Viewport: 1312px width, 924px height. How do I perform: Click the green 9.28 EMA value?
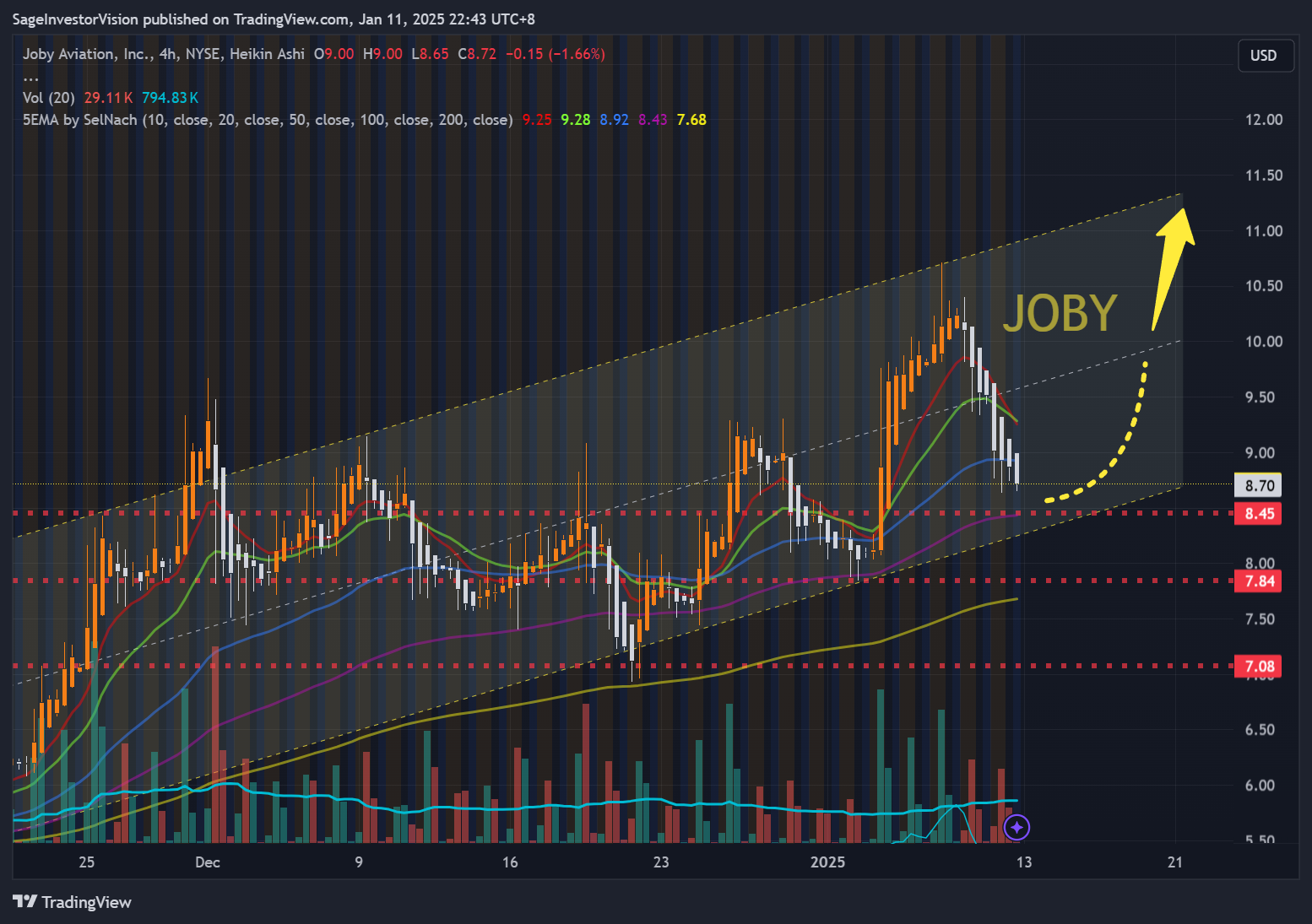(x=576, y=120)
